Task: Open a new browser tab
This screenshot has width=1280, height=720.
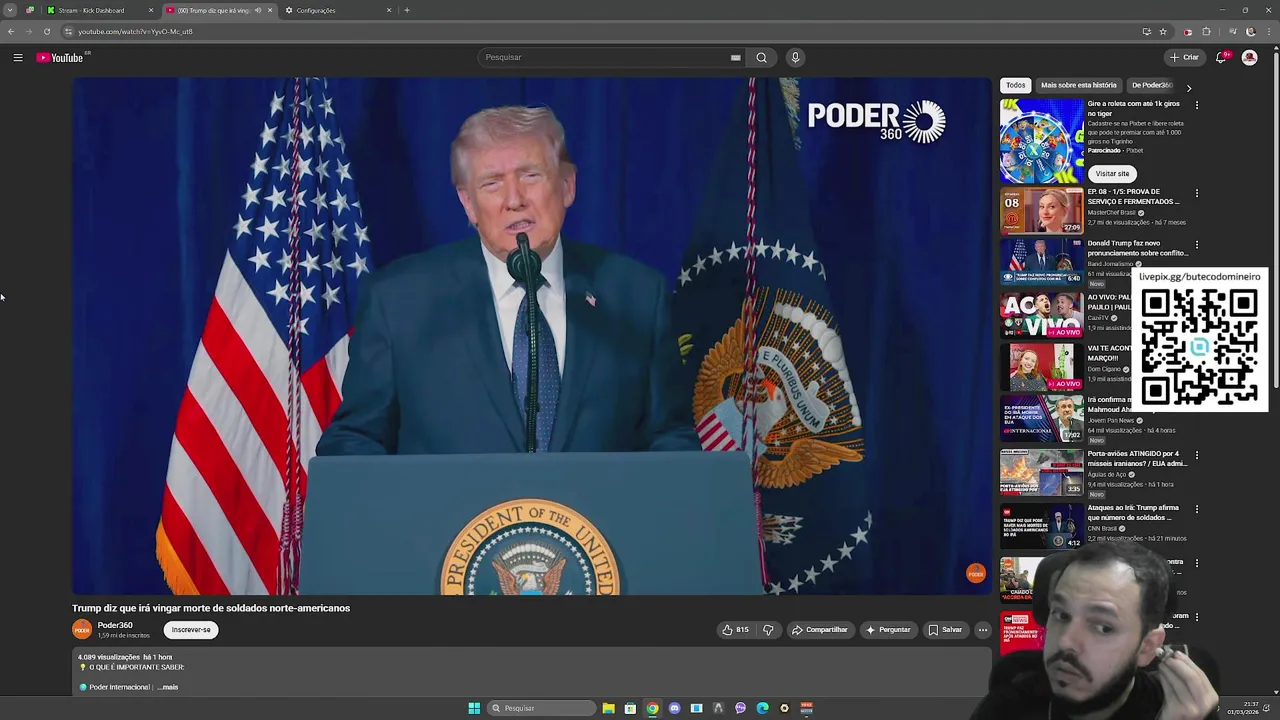Action: [407, 10]
